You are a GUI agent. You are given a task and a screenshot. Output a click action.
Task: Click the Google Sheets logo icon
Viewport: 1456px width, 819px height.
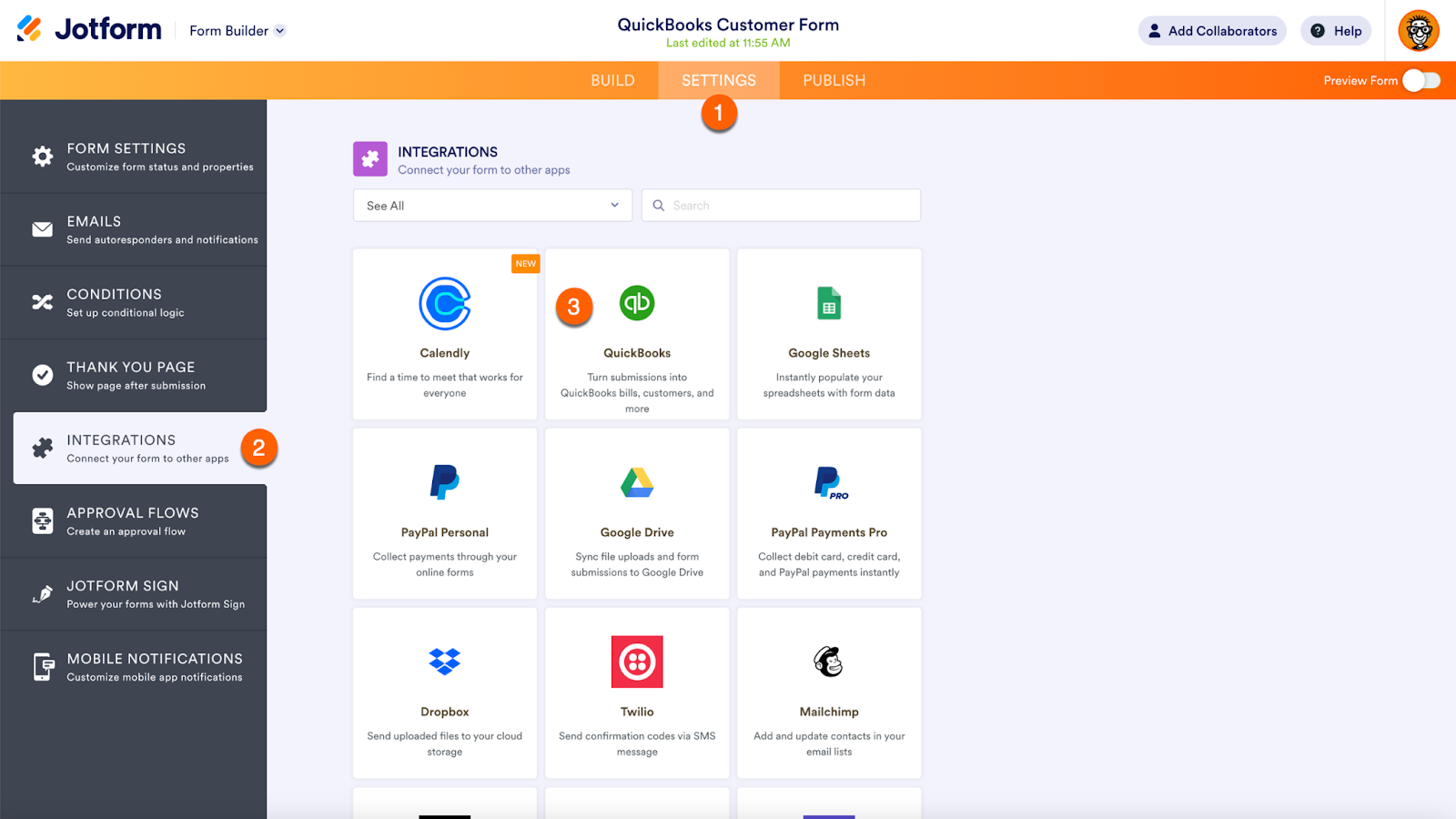[829, 303]
